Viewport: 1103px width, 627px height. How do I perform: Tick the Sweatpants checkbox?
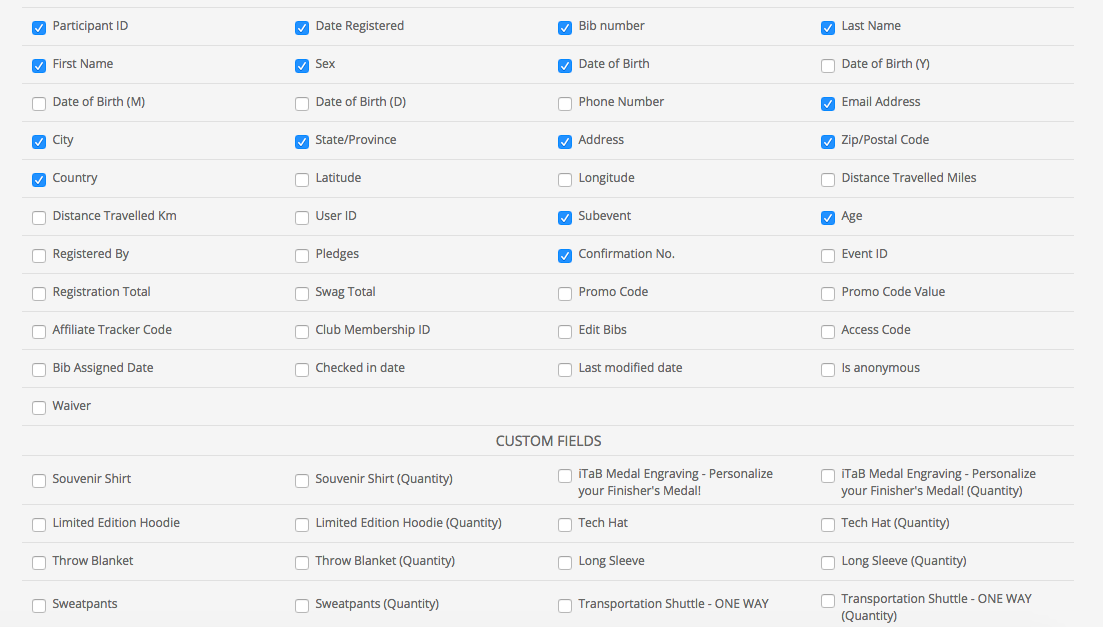[x=39, y=606]
